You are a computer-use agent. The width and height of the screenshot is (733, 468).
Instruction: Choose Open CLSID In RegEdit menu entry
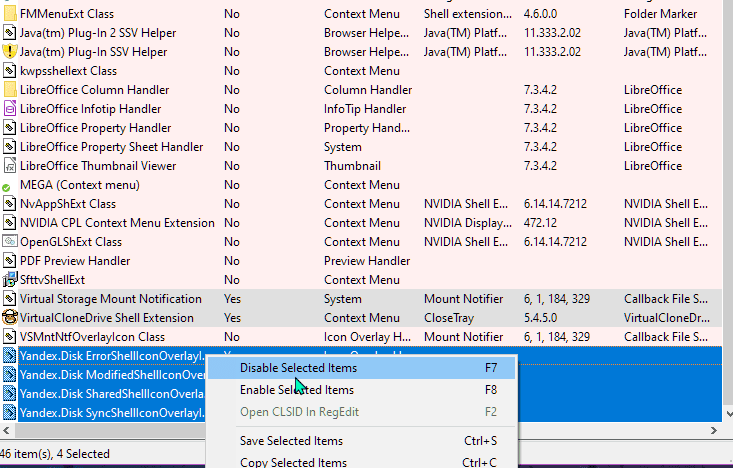click(361, 412)
